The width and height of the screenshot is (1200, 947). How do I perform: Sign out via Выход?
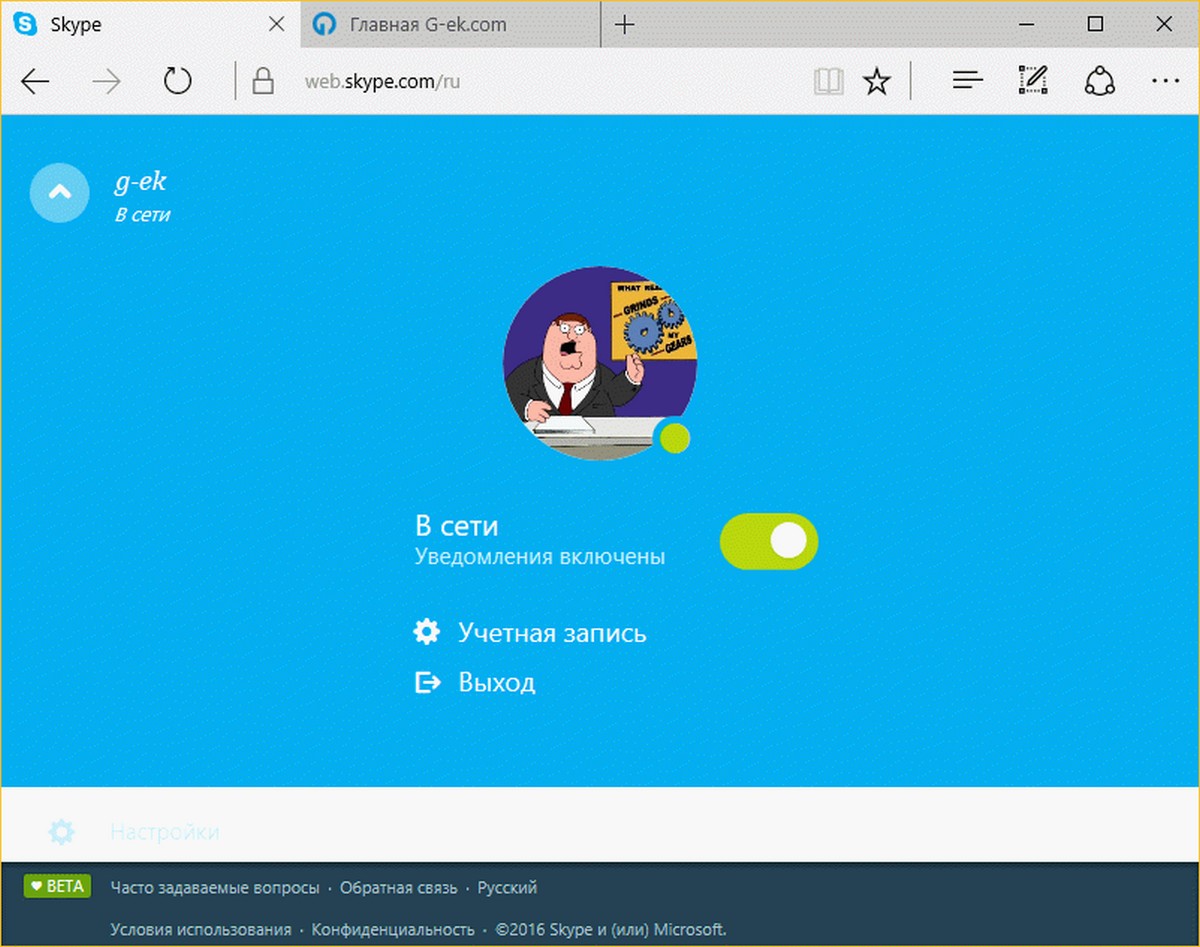coord(497,682)
